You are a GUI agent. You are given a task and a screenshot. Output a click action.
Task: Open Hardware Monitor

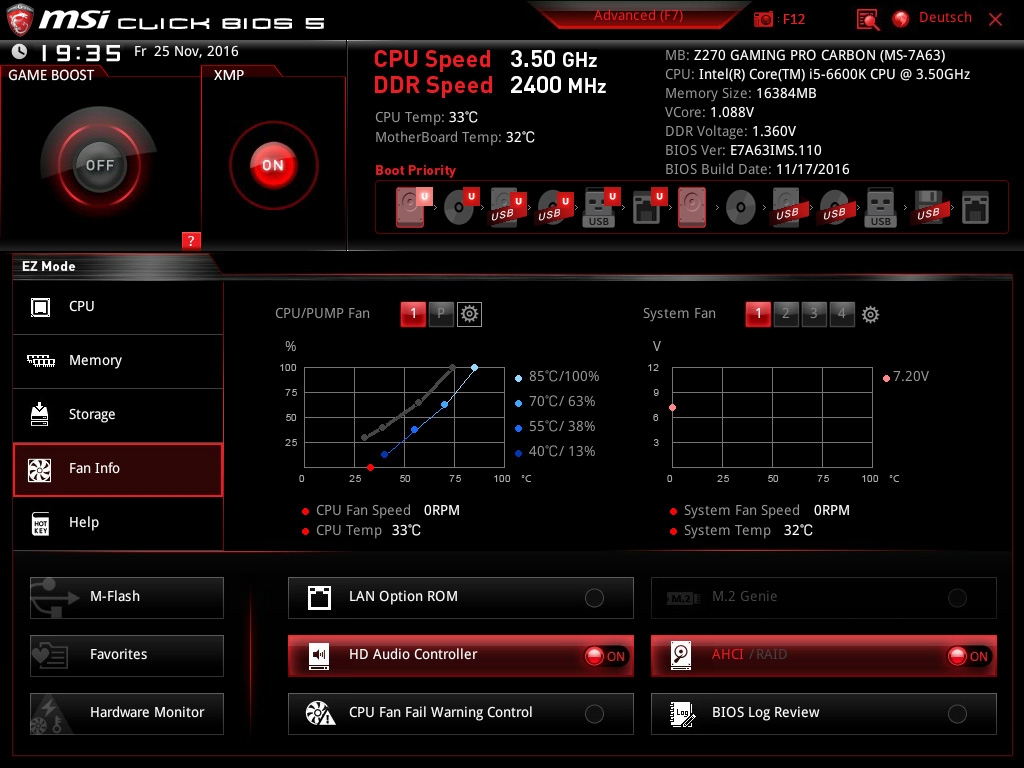127,714
